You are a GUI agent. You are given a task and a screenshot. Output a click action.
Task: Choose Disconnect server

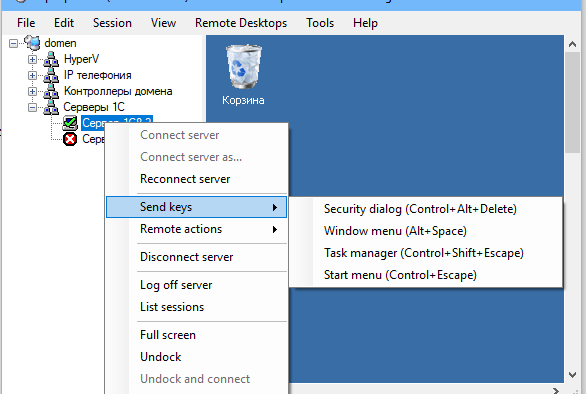(x=197, y=257)
